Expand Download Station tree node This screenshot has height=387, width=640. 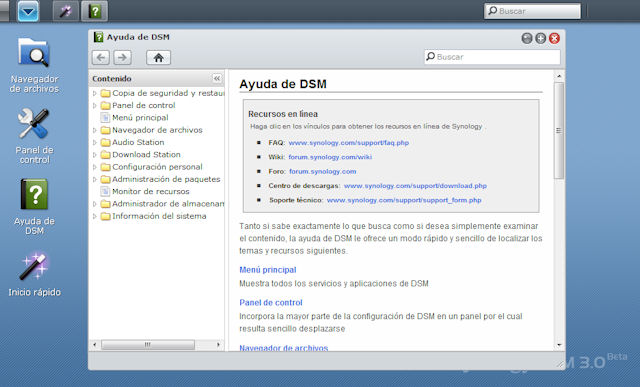click(x=95, y=155)
